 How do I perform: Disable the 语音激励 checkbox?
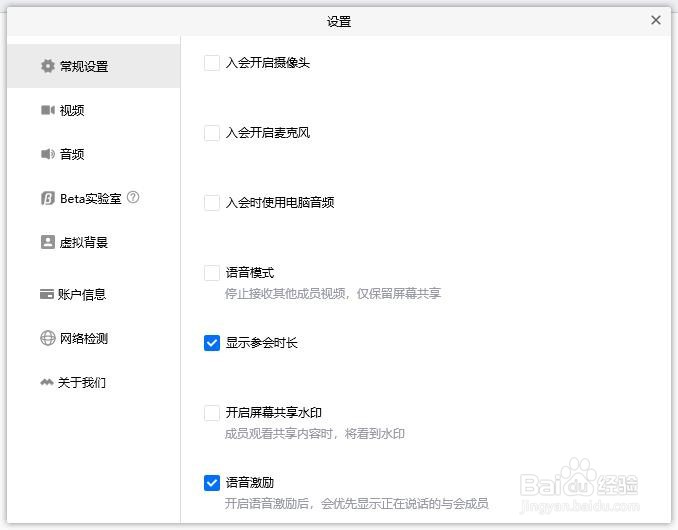pos(212,483)
